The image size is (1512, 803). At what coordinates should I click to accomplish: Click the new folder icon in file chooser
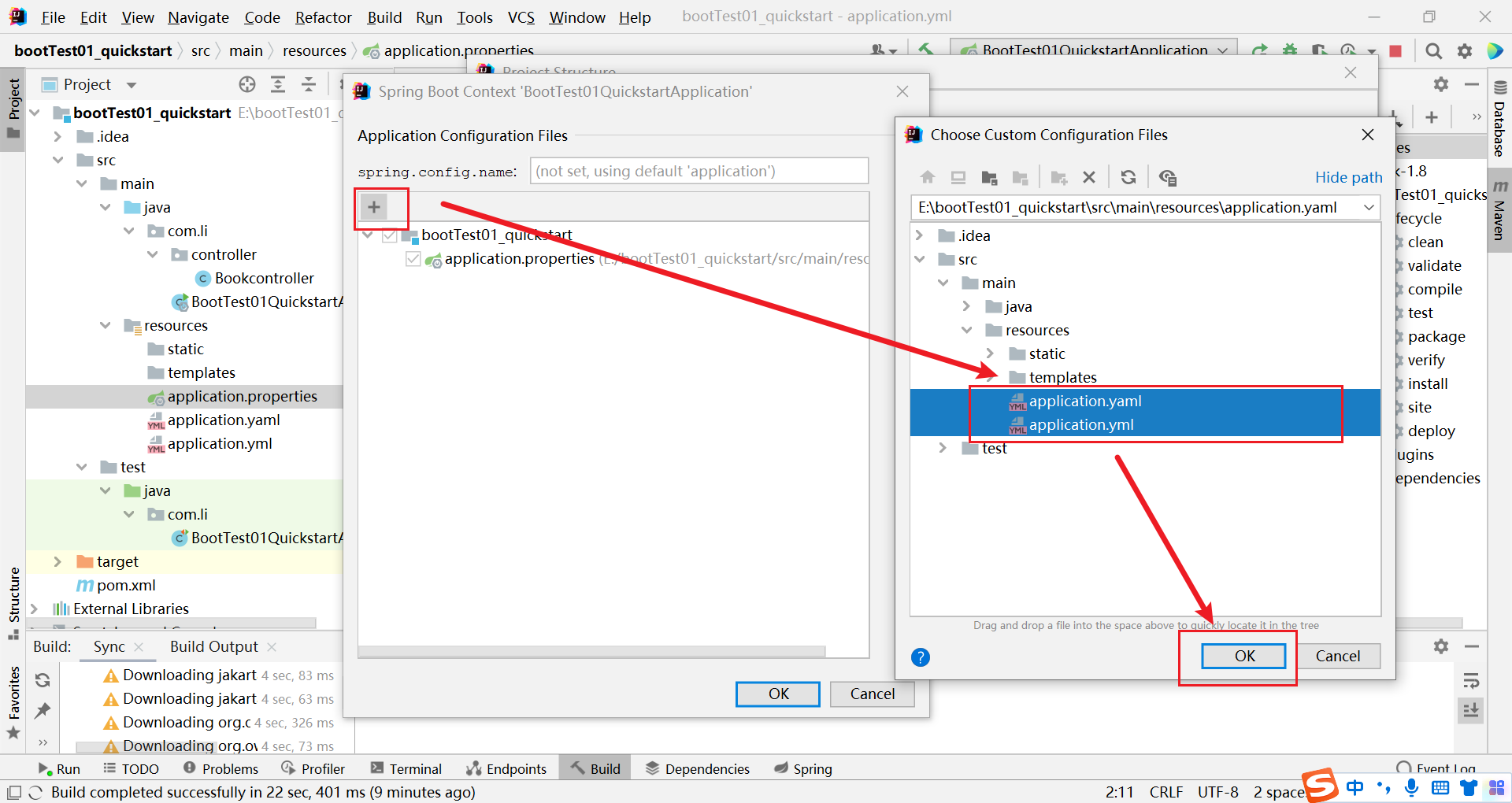coord(1059,177)
